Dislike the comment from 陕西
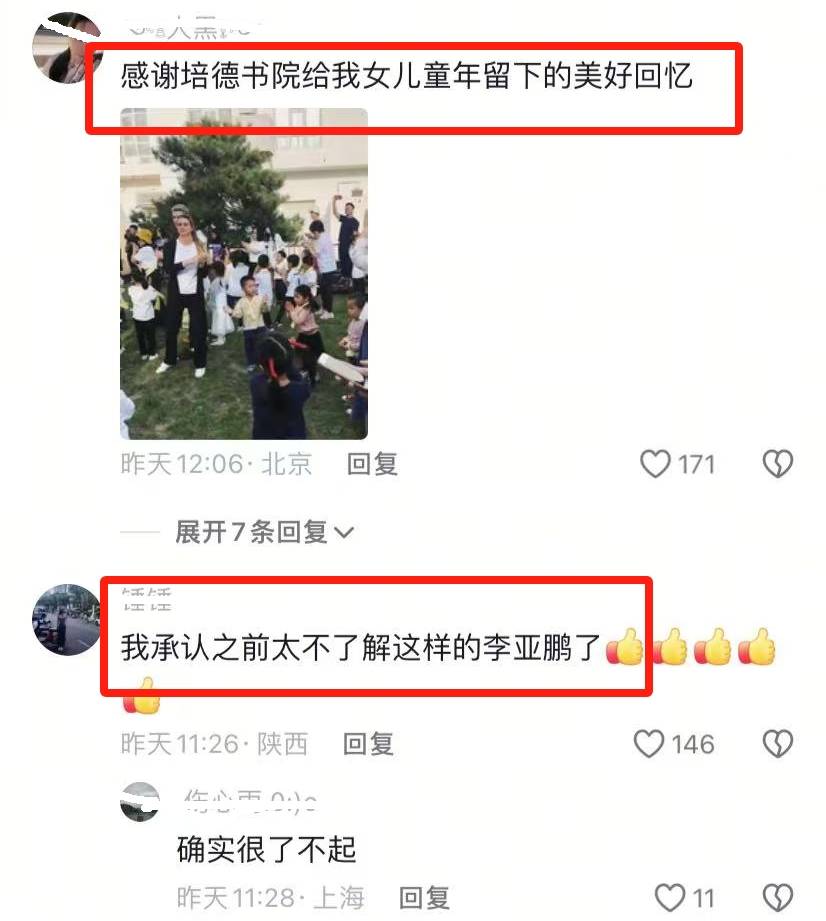Screen dimensions: 826x921 (778, 744)
